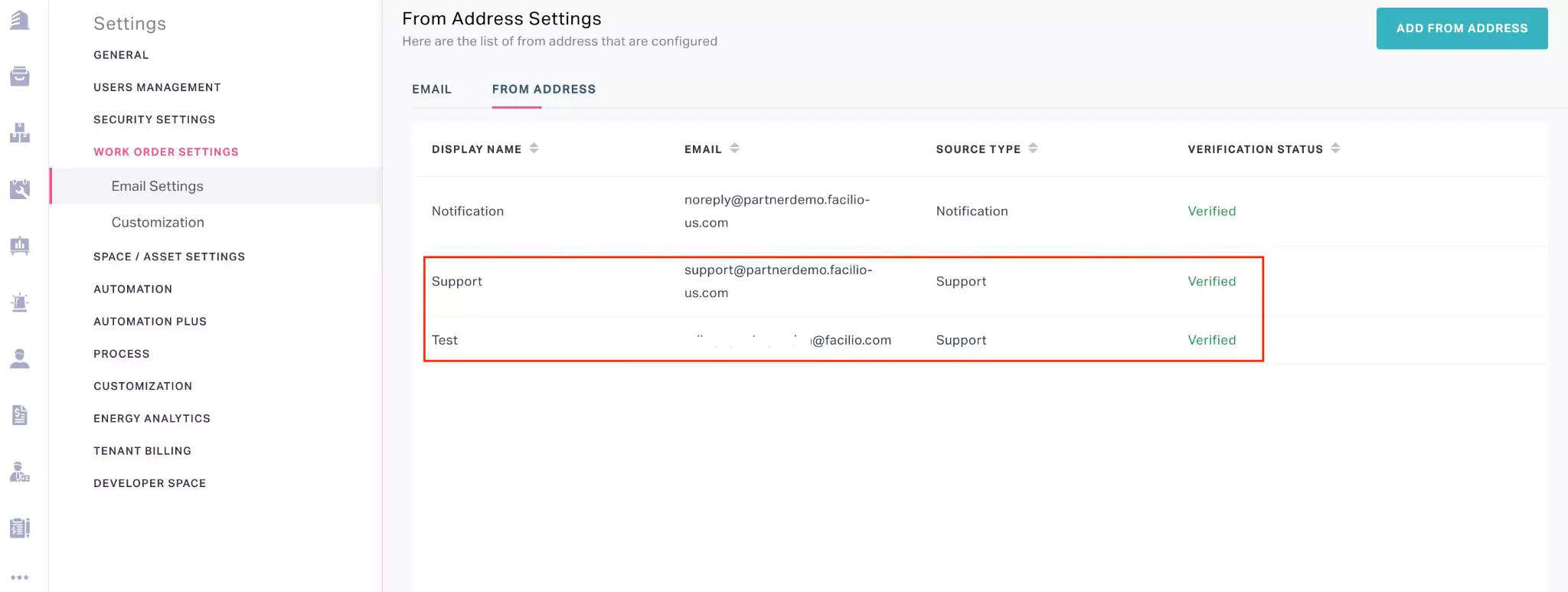1568x592 pixels.
Task: Click the Settings panel heading
Action: [x=130, y=24]
